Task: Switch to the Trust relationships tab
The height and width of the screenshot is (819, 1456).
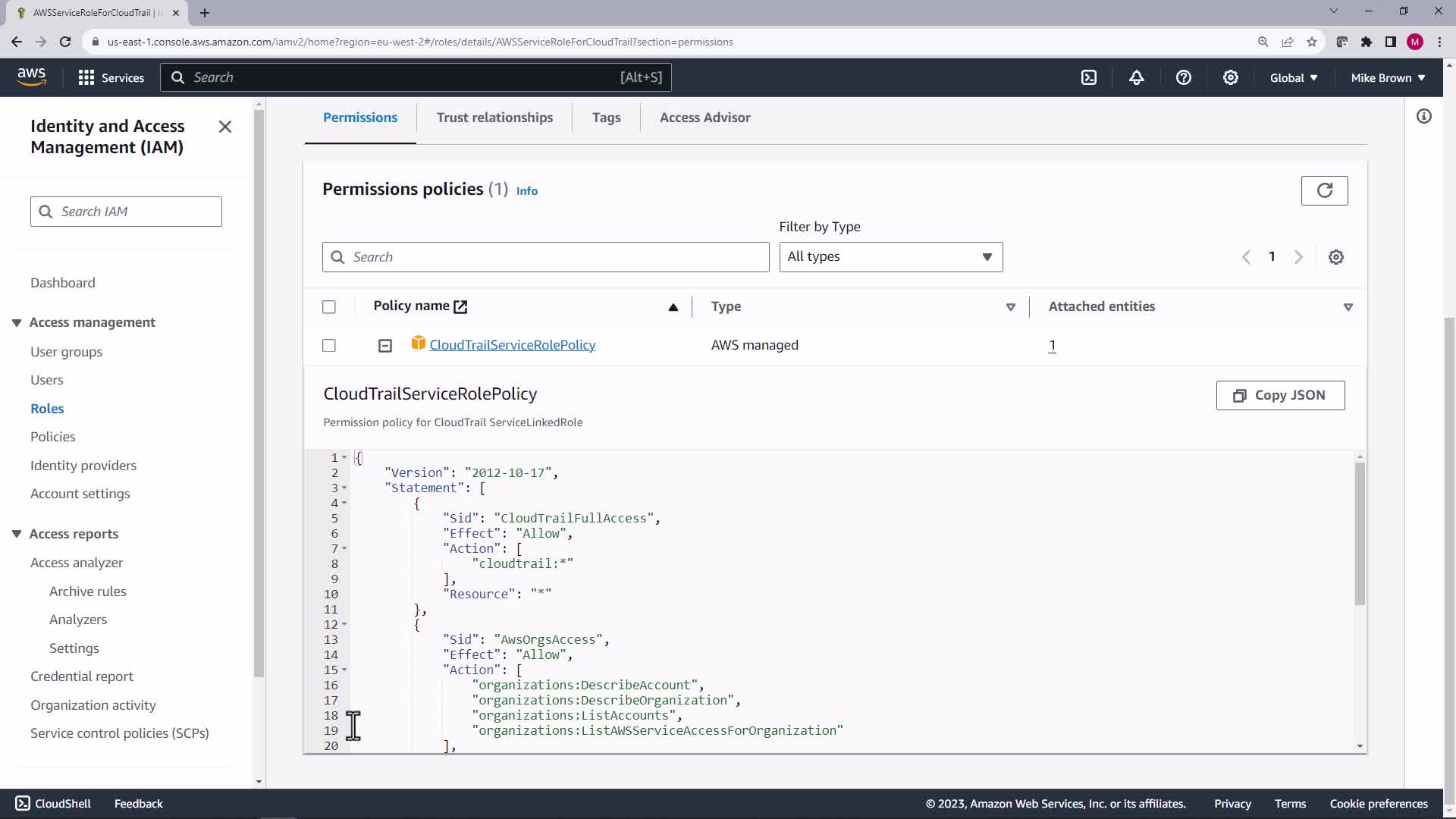Action: pos(494,118)
